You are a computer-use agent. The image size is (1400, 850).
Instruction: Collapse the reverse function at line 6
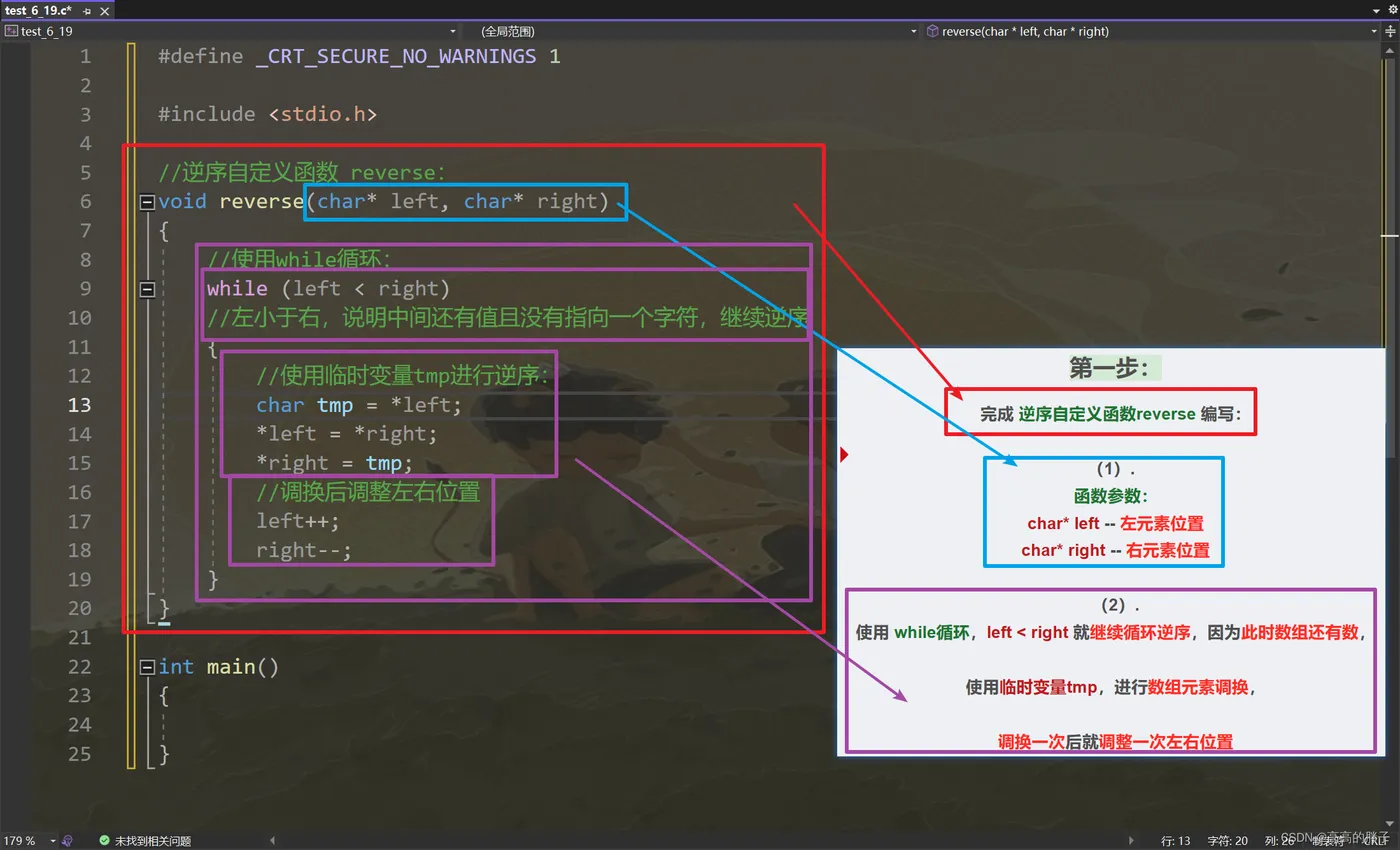(x=147, y=202)
